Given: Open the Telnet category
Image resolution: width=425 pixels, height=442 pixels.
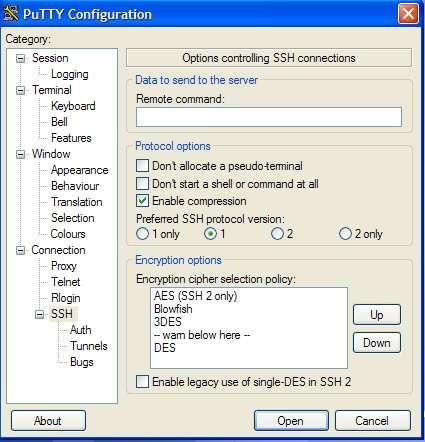Looking at the screenshot, I should (x=65, y=282).
